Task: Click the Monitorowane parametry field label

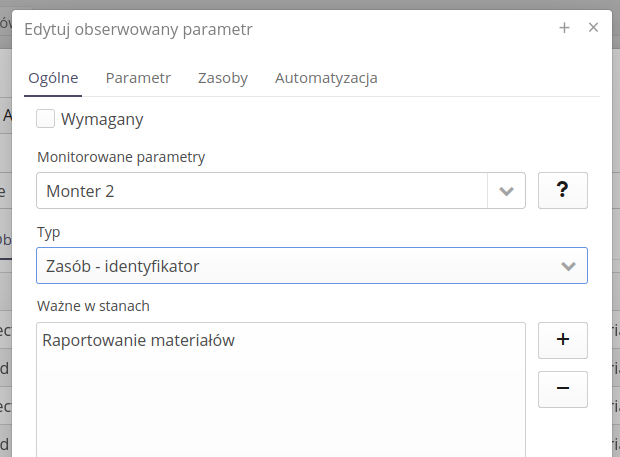Action: click(120, 157)
